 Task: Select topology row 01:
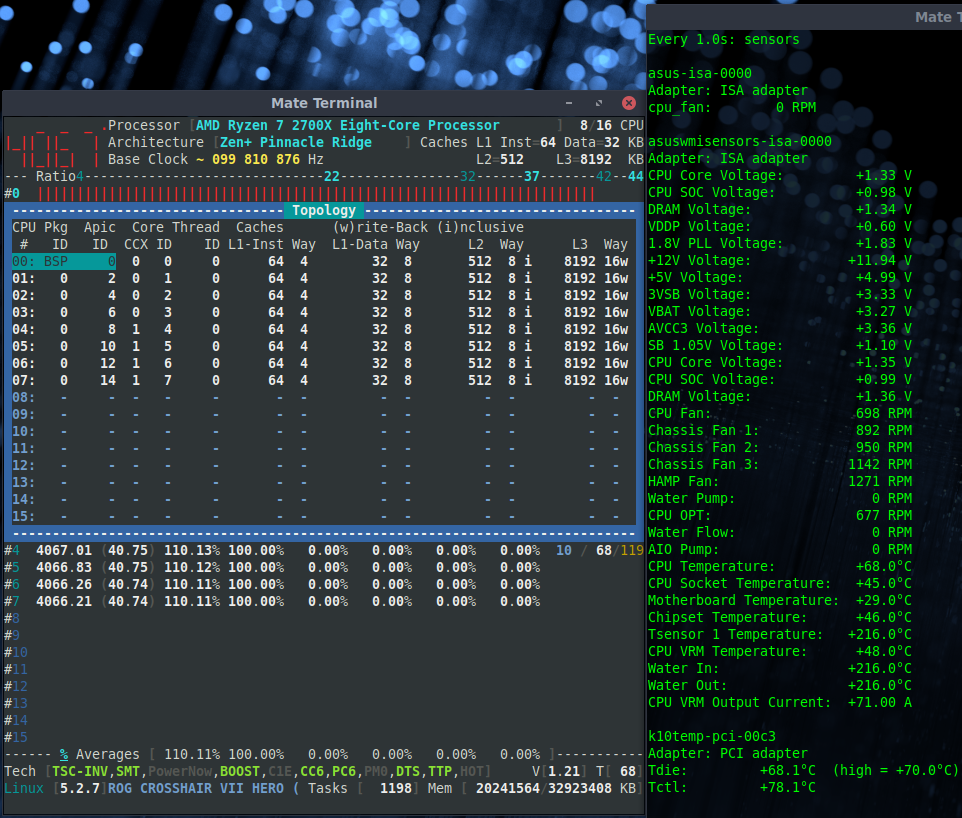tap(320, 279)
